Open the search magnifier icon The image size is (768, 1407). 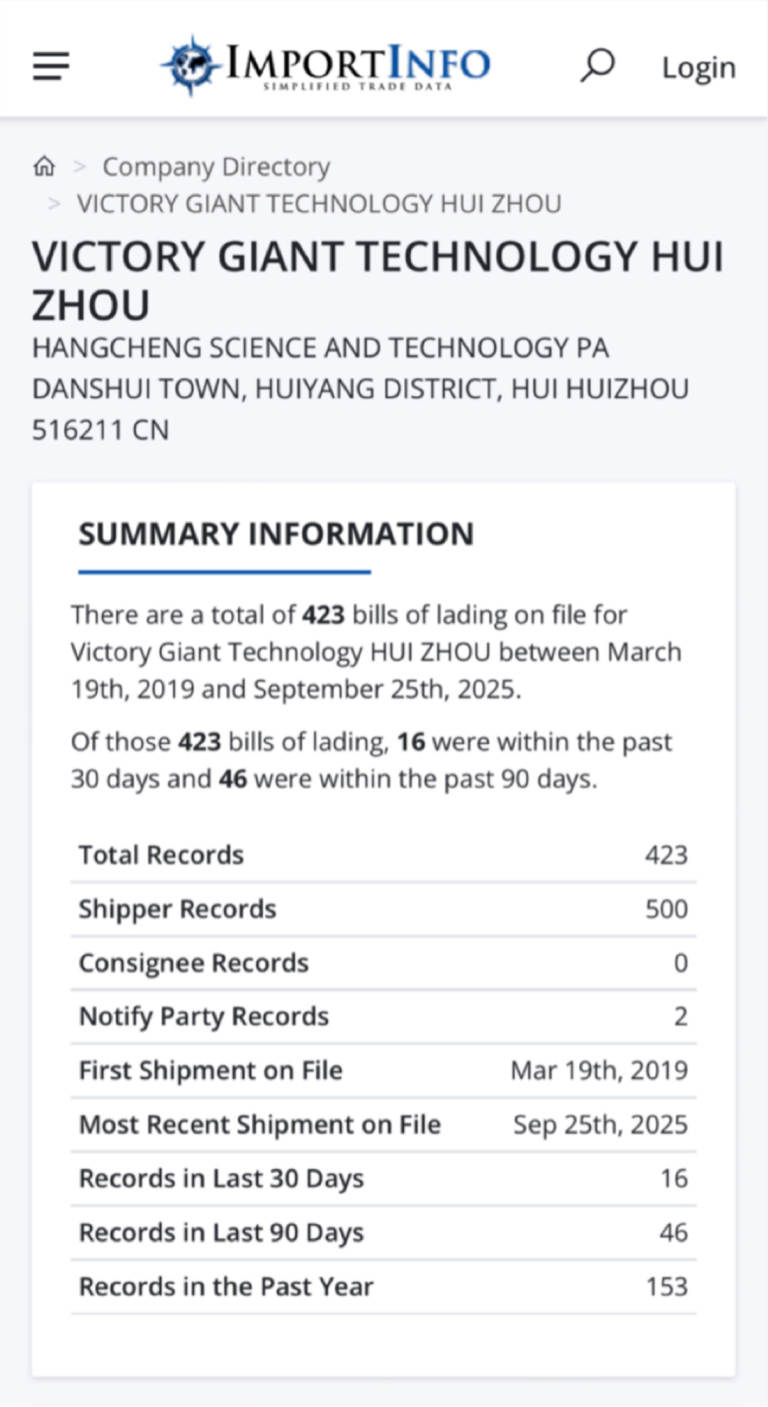pos(597,66)
